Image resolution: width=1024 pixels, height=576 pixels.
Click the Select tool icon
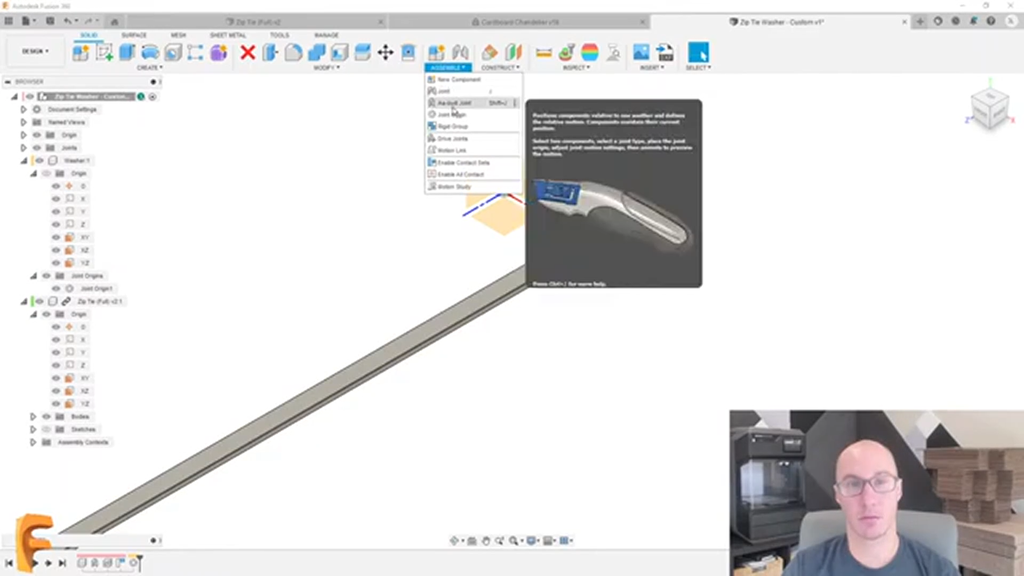[x=698, y=52]
